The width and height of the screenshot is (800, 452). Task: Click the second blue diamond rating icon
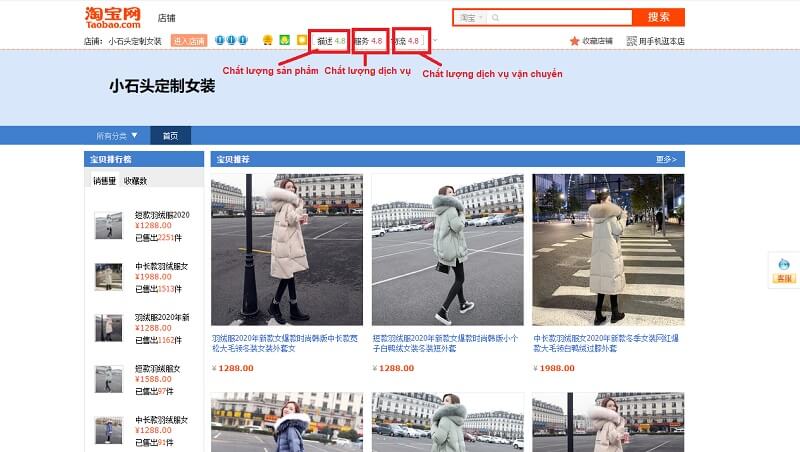pyautogui.click(x=231, y=40)
